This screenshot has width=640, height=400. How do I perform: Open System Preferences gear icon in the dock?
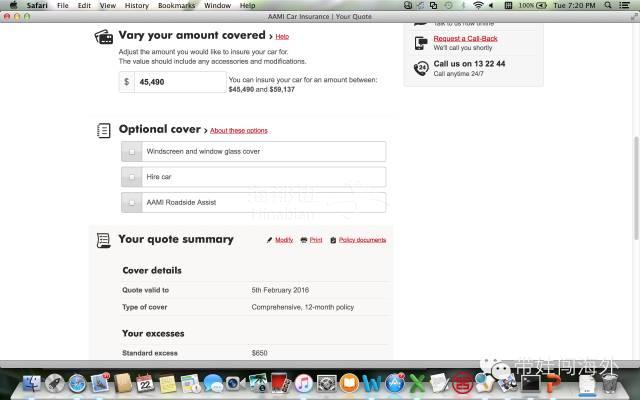pos(326,383)
